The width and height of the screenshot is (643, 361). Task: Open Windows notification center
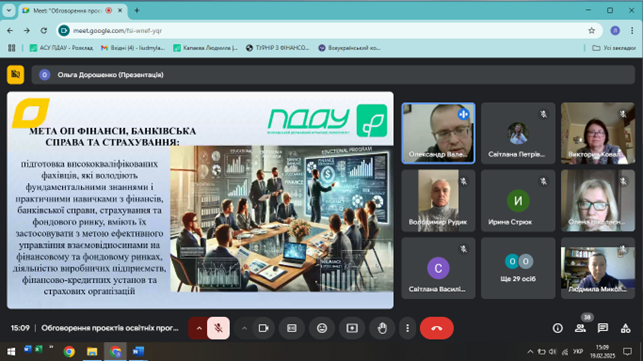627,352
